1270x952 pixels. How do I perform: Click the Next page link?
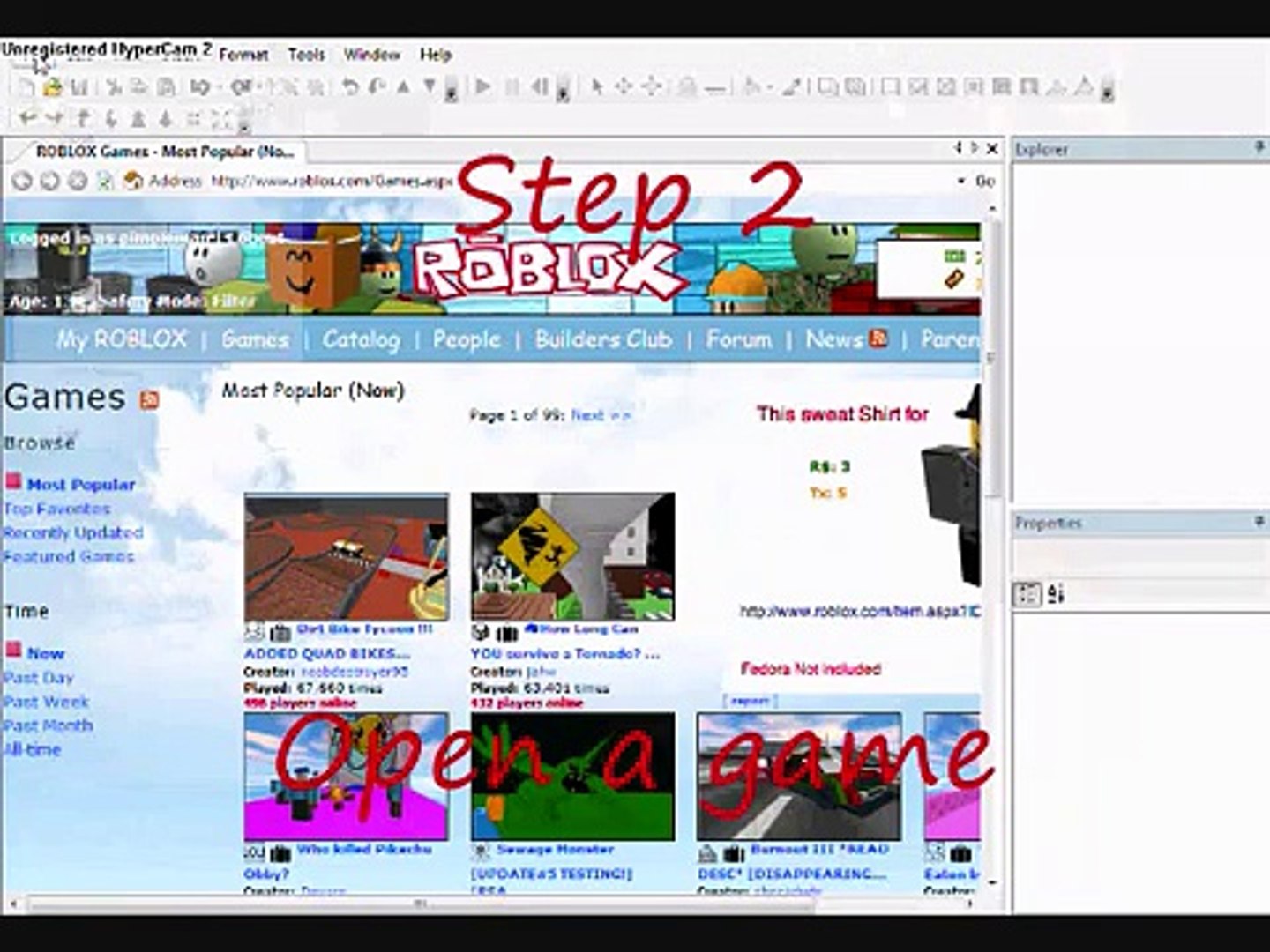(x=601, y=415)
